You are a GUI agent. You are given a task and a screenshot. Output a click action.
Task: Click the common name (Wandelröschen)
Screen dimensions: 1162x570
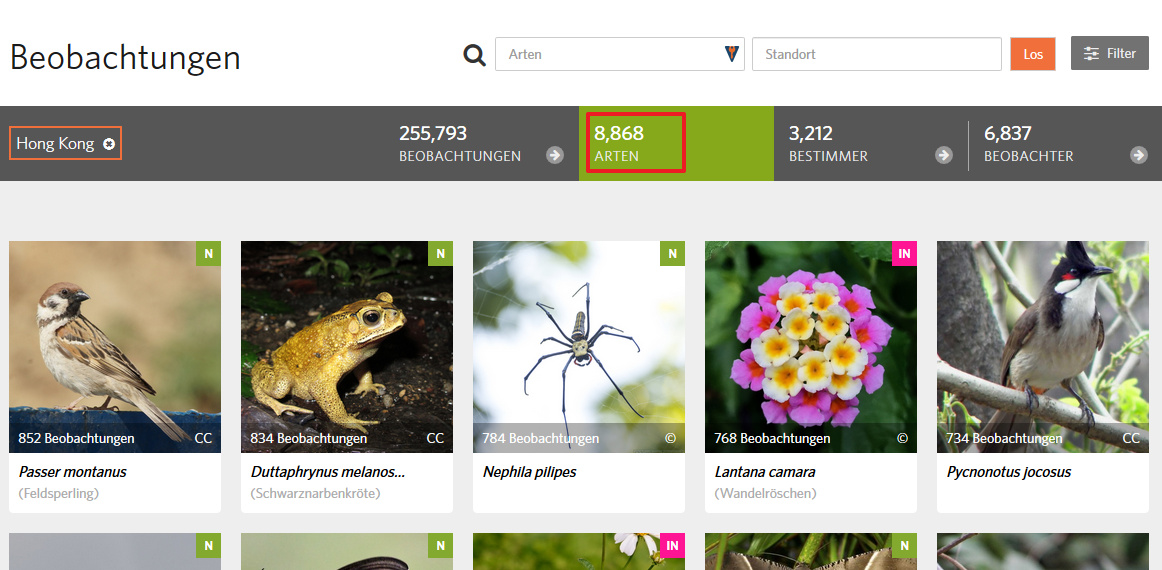pos(765,493)
